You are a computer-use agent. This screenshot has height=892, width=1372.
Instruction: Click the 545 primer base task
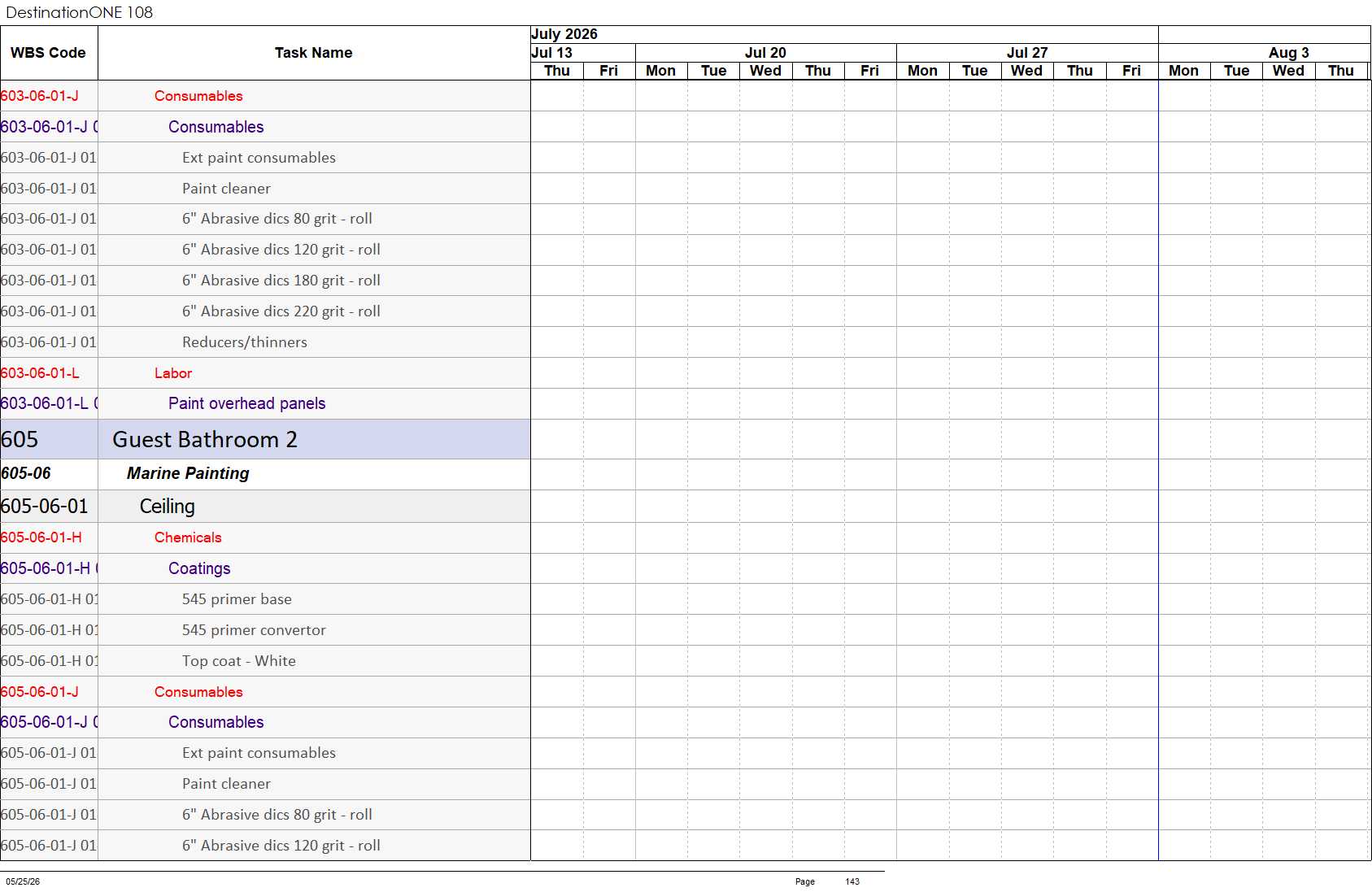click(237, 599)
